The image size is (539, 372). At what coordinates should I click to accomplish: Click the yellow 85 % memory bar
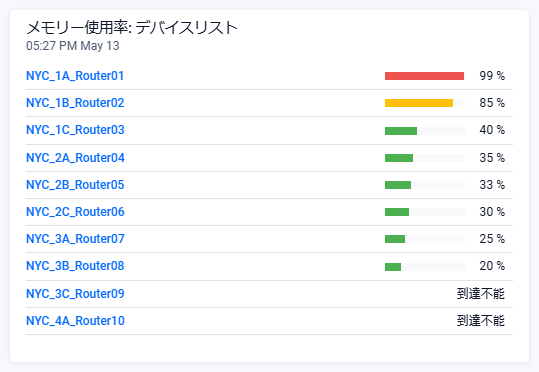pos(419,103)
